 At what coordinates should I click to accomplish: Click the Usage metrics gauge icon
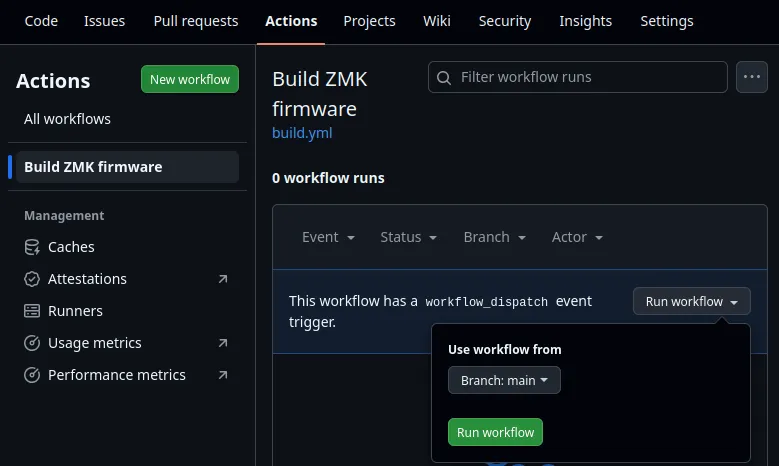tap(32, 343)
